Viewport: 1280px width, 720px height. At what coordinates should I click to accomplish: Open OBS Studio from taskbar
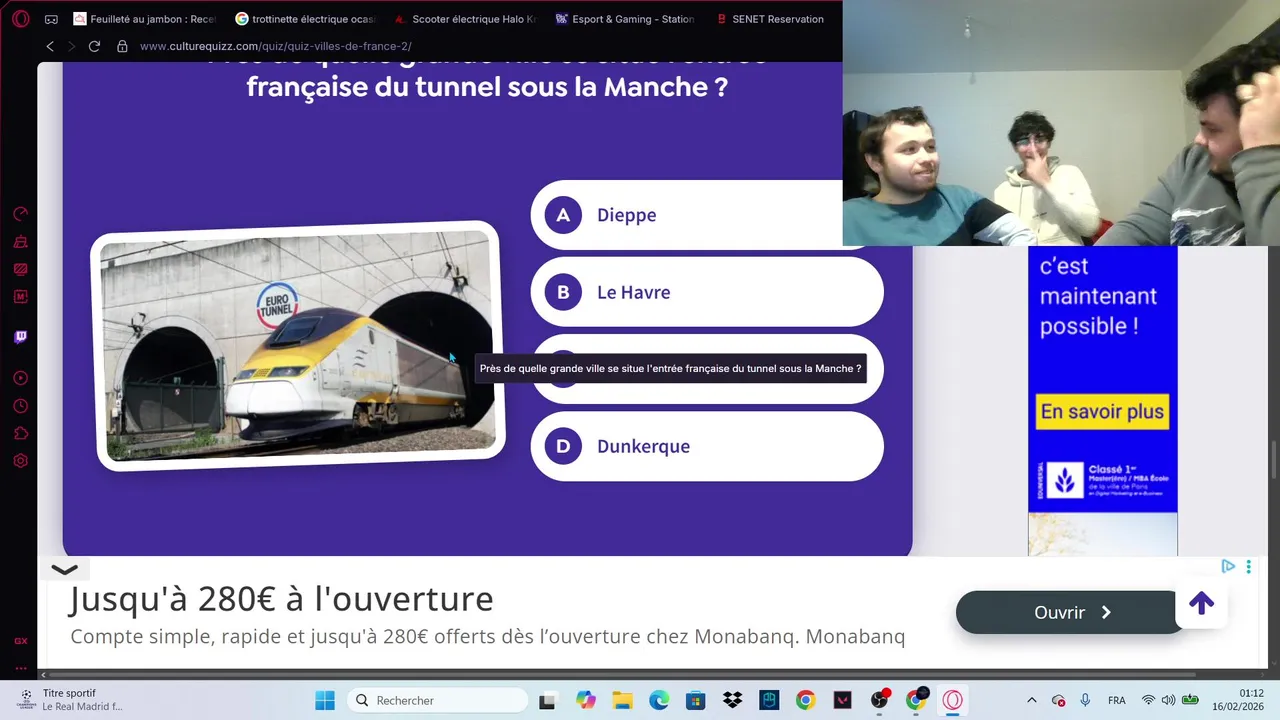pyautogui.click(x=879, y=700)
